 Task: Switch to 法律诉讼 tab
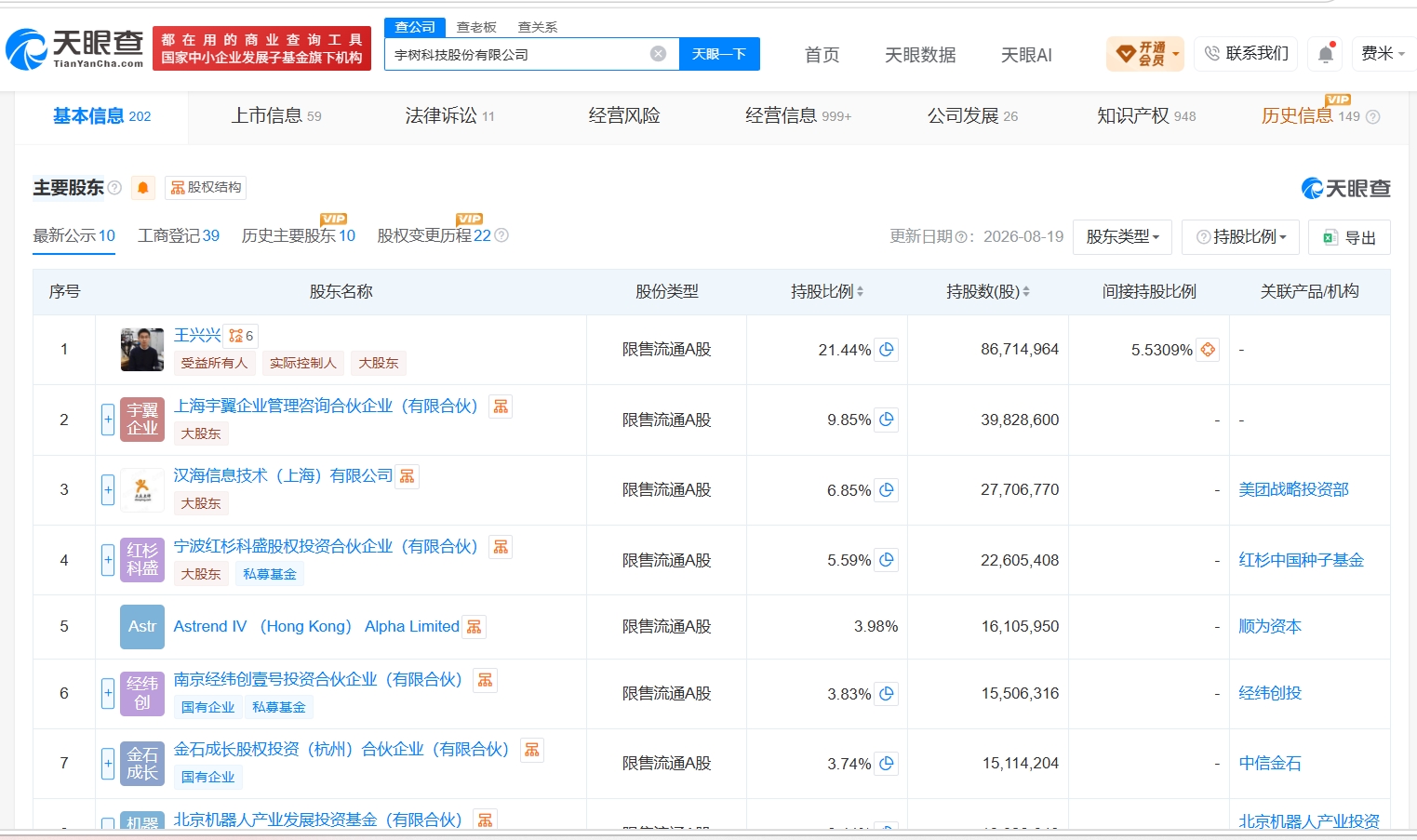[x=449, y=116]
